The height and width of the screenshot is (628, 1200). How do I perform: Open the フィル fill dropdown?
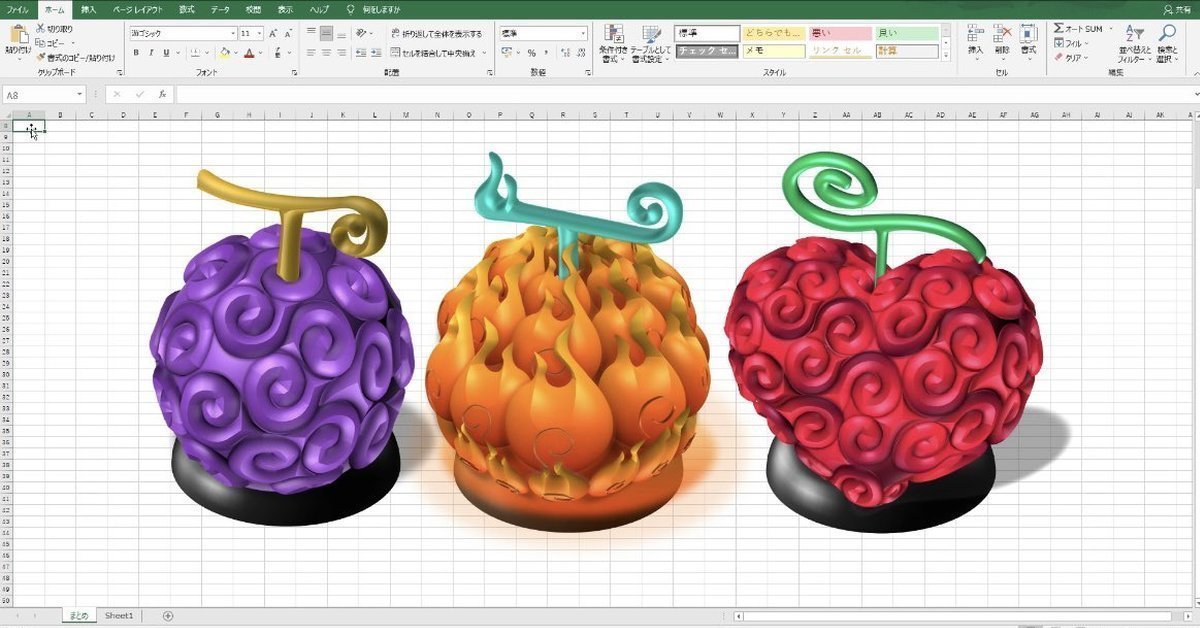click(1071, 43)
